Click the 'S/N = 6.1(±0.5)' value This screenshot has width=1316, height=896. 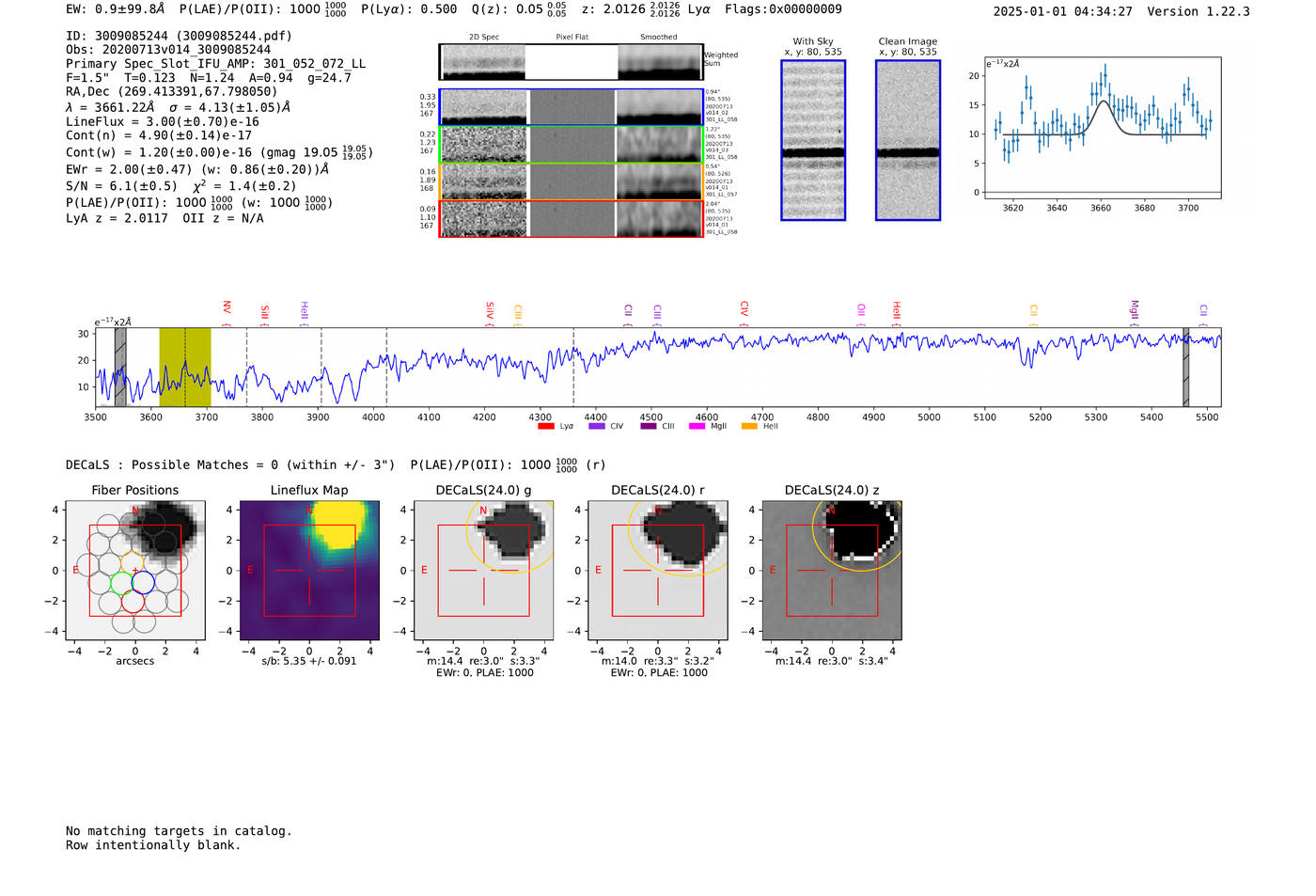click(x=121, y=186)
